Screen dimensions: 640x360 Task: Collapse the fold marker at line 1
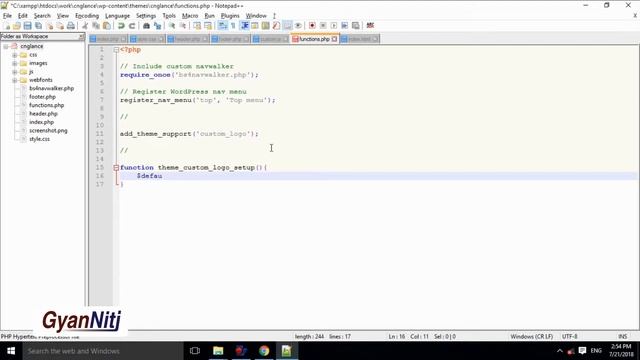point(116,50)
